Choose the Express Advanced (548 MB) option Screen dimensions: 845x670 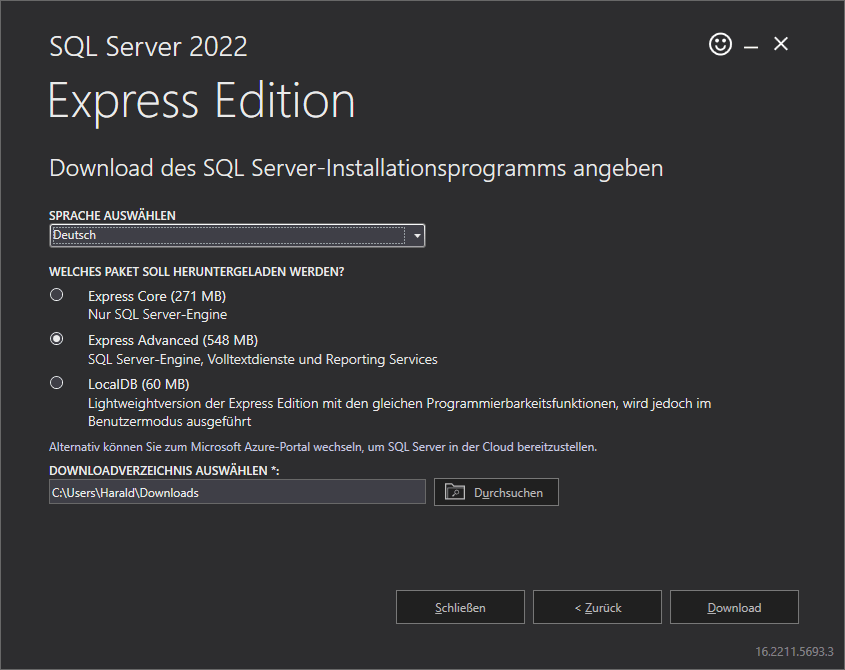[57, 338]
